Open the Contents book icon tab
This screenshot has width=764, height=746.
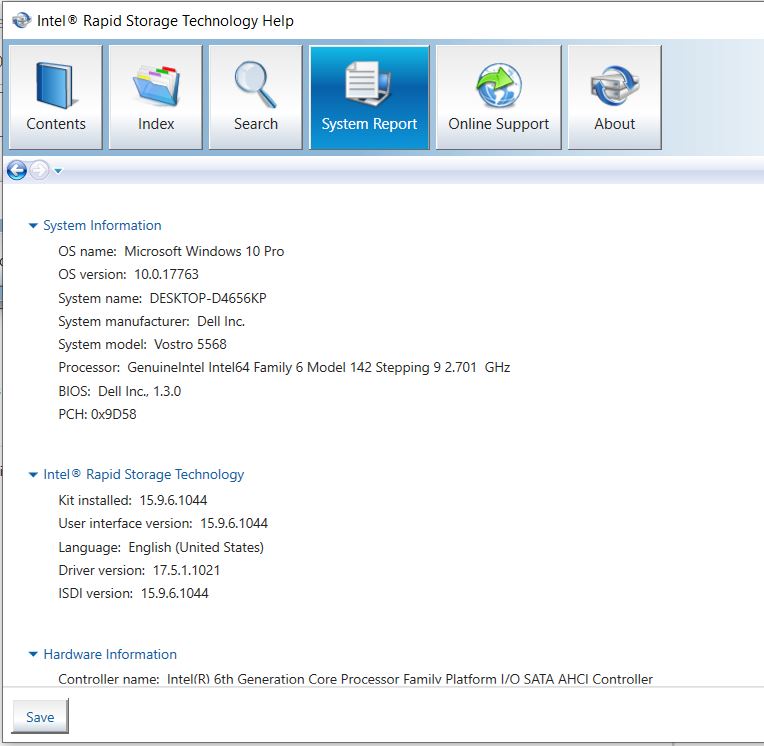56,97
